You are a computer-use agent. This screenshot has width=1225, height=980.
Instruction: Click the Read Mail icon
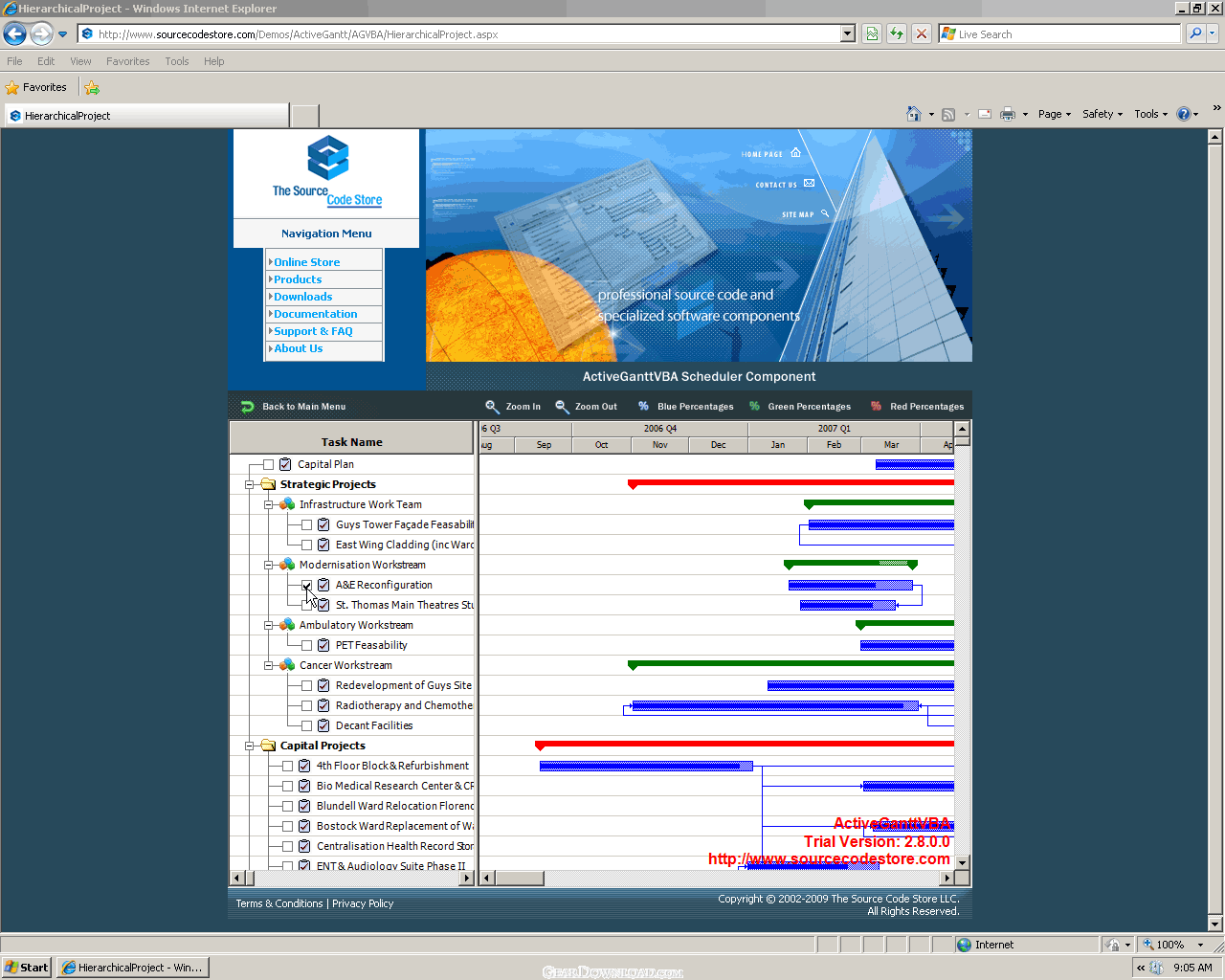tap(984, 114)
